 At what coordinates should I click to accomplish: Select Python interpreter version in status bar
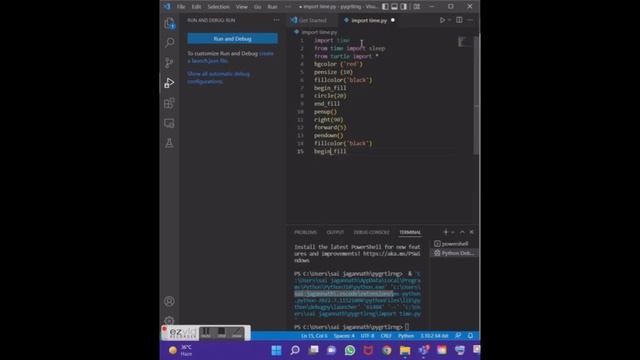434,336
